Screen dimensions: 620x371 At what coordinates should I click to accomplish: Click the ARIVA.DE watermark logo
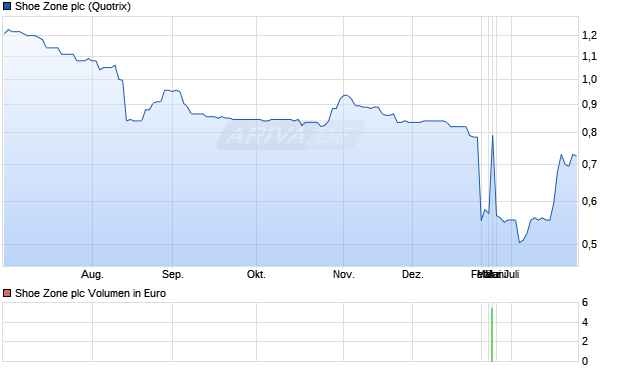click(x=291, y=135)
